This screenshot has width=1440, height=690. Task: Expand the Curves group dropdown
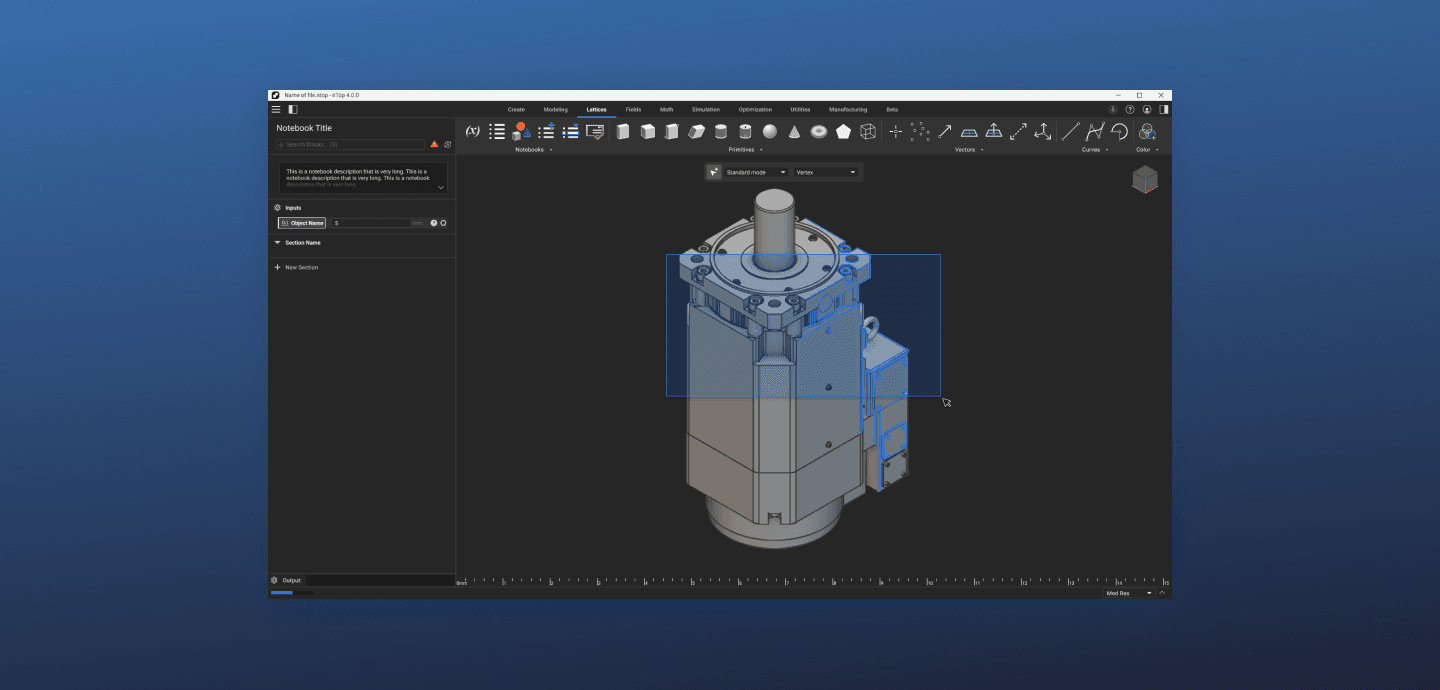coord(1107,150)
